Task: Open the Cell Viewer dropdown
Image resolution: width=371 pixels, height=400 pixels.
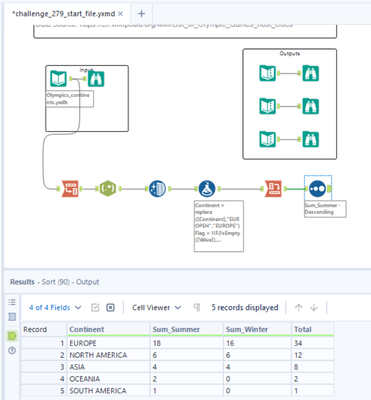Action: (156, 308)
